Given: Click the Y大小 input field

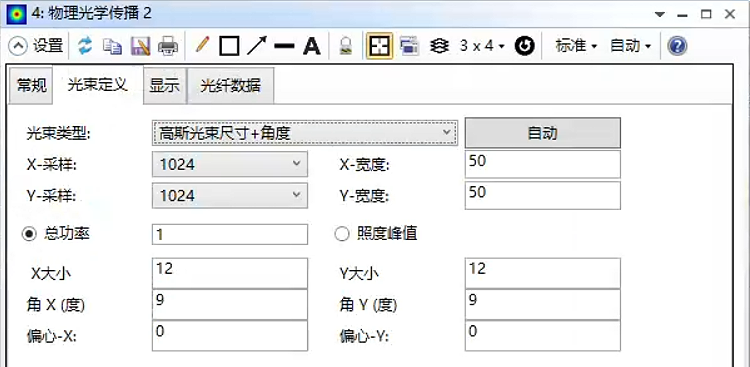Looking at the screenshot, I should 542,273.
